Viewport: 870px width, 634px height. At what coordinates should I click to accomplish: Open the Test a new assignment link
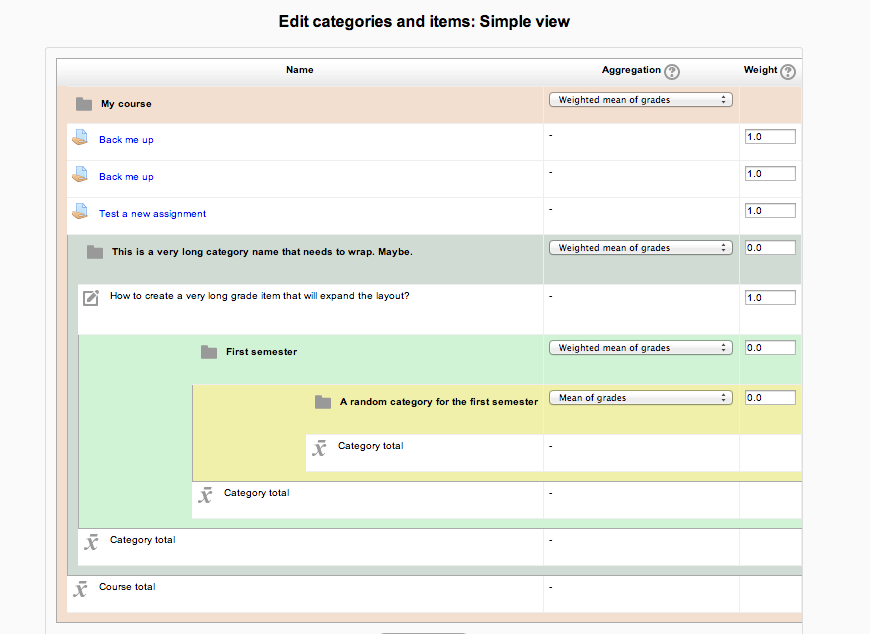point(153,214)
